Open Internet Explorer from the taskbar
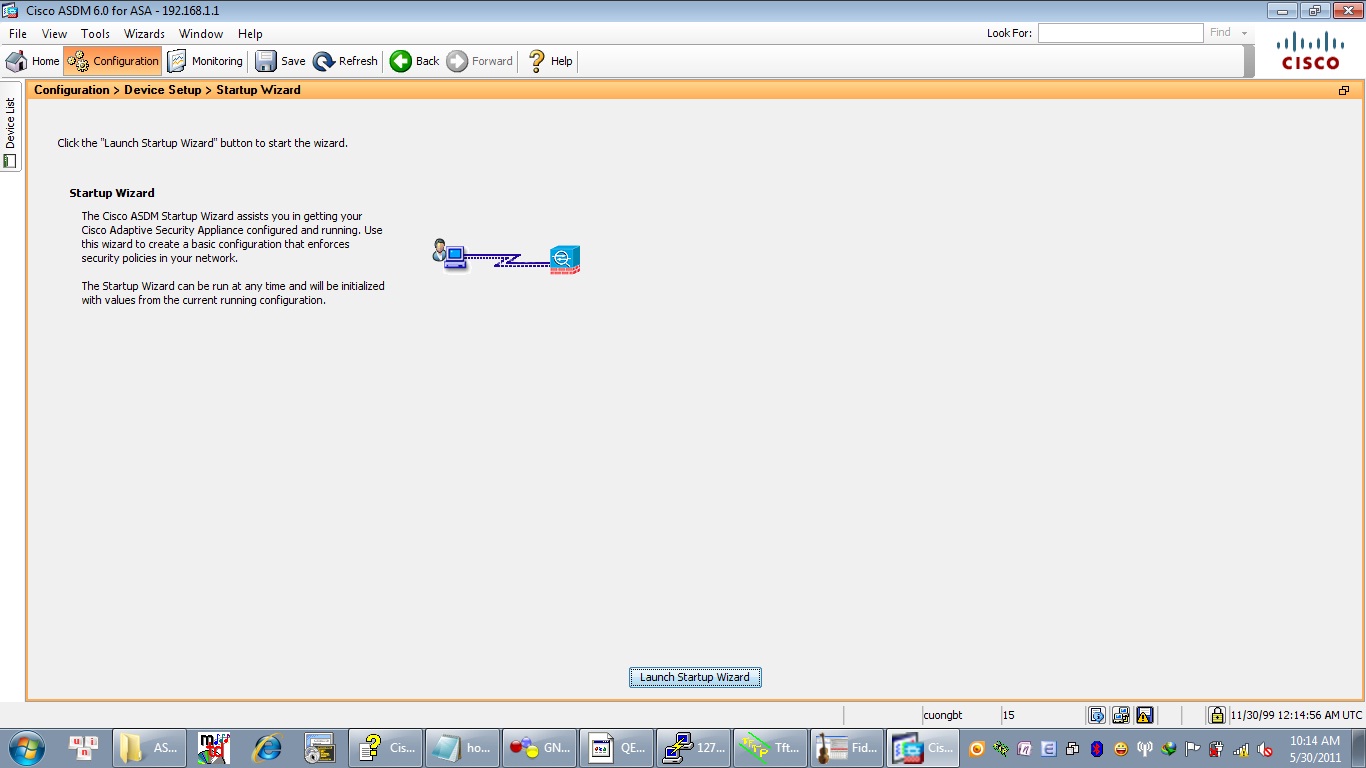 (267, 747)
